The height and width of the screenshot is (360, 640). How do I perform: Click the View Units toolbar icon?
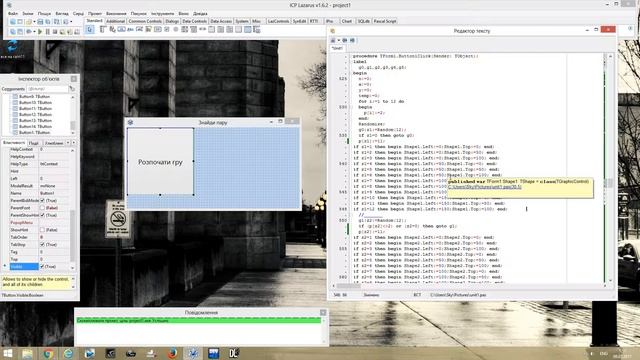click(12, 31)
